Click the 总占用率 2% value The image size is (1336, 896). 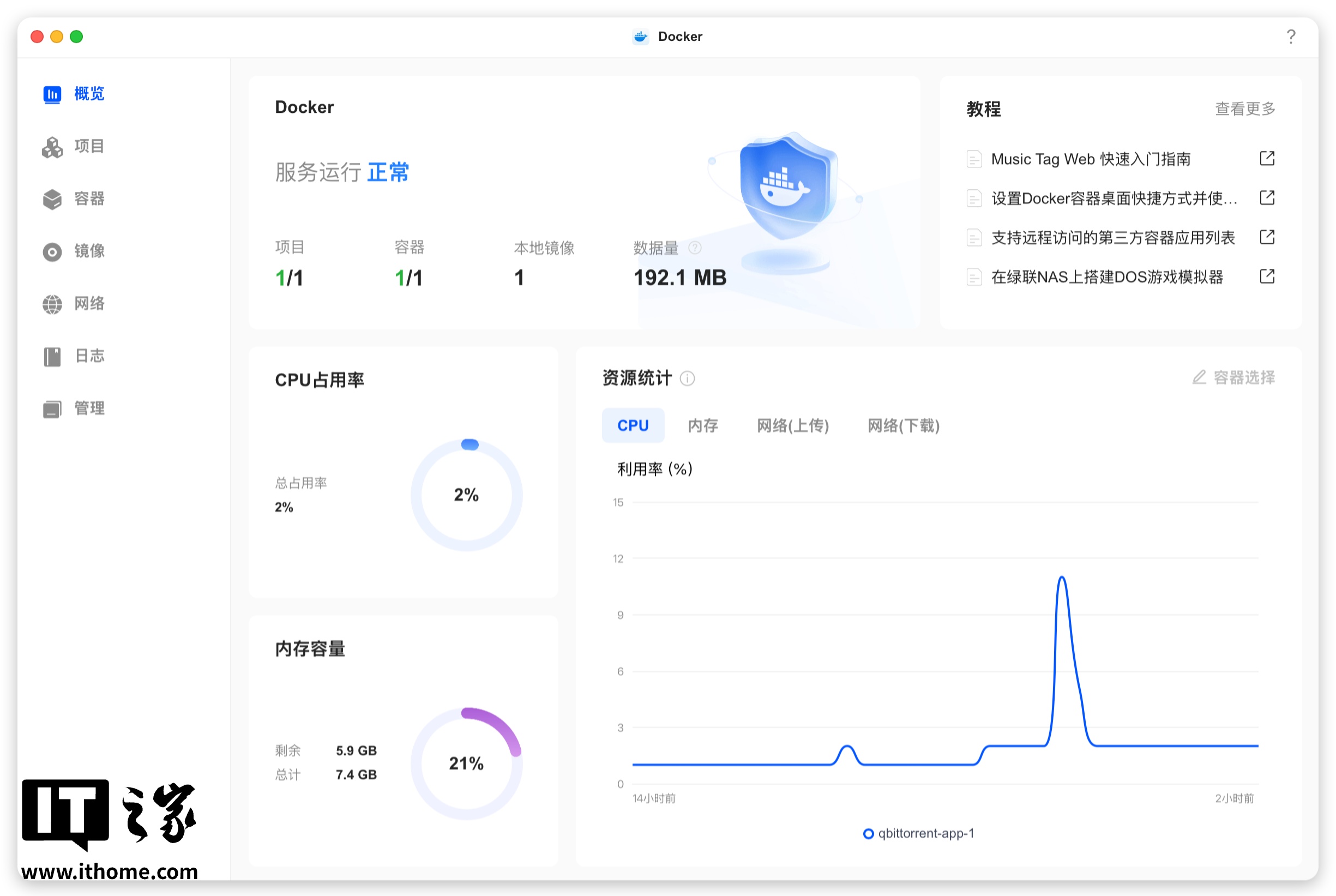click(284, 507)
